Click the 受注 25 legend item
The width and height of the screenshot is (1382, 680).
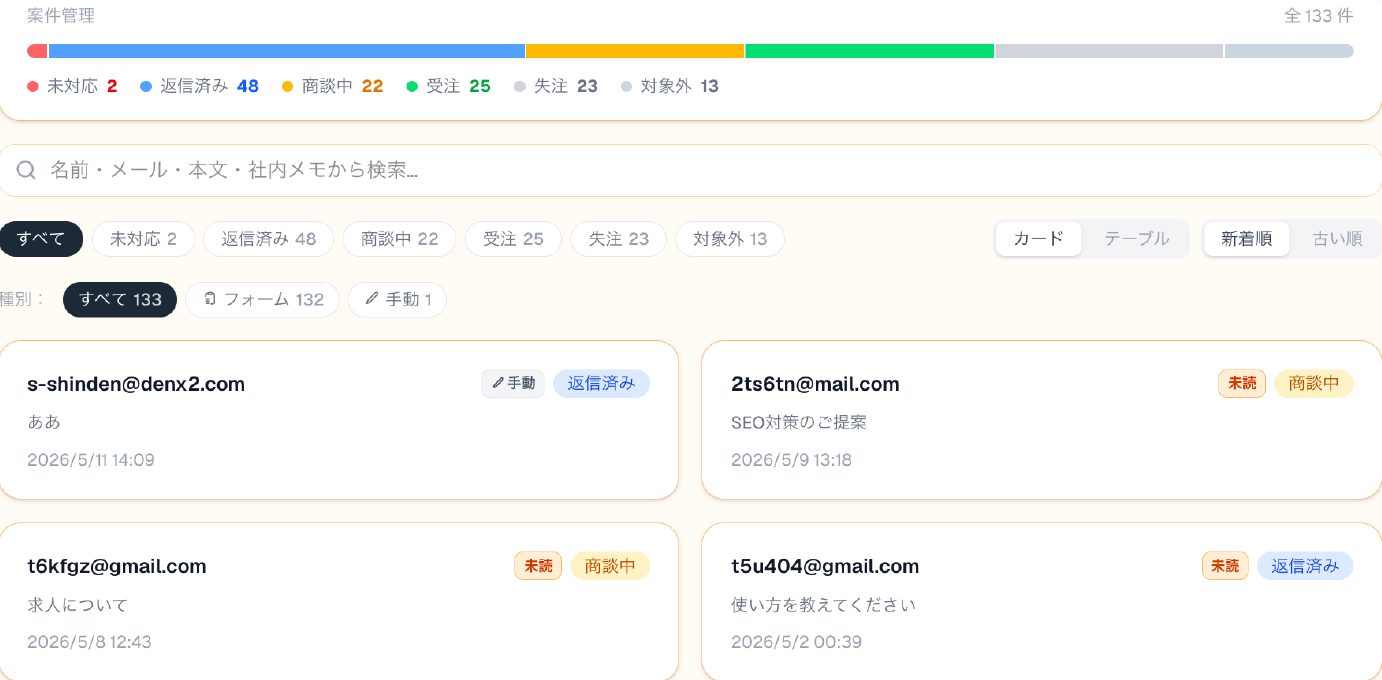pyautogui.click(x=449, y=86)
